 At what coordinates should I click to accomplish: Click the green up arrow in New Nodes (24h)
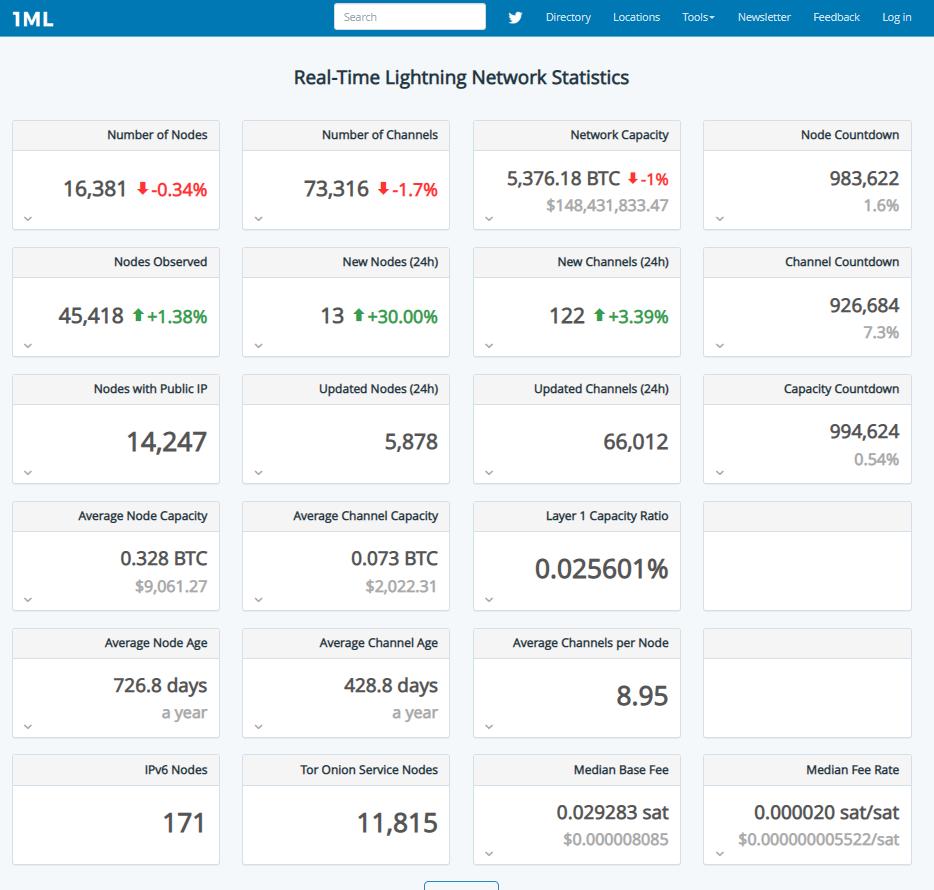click(x=358, y=316)
